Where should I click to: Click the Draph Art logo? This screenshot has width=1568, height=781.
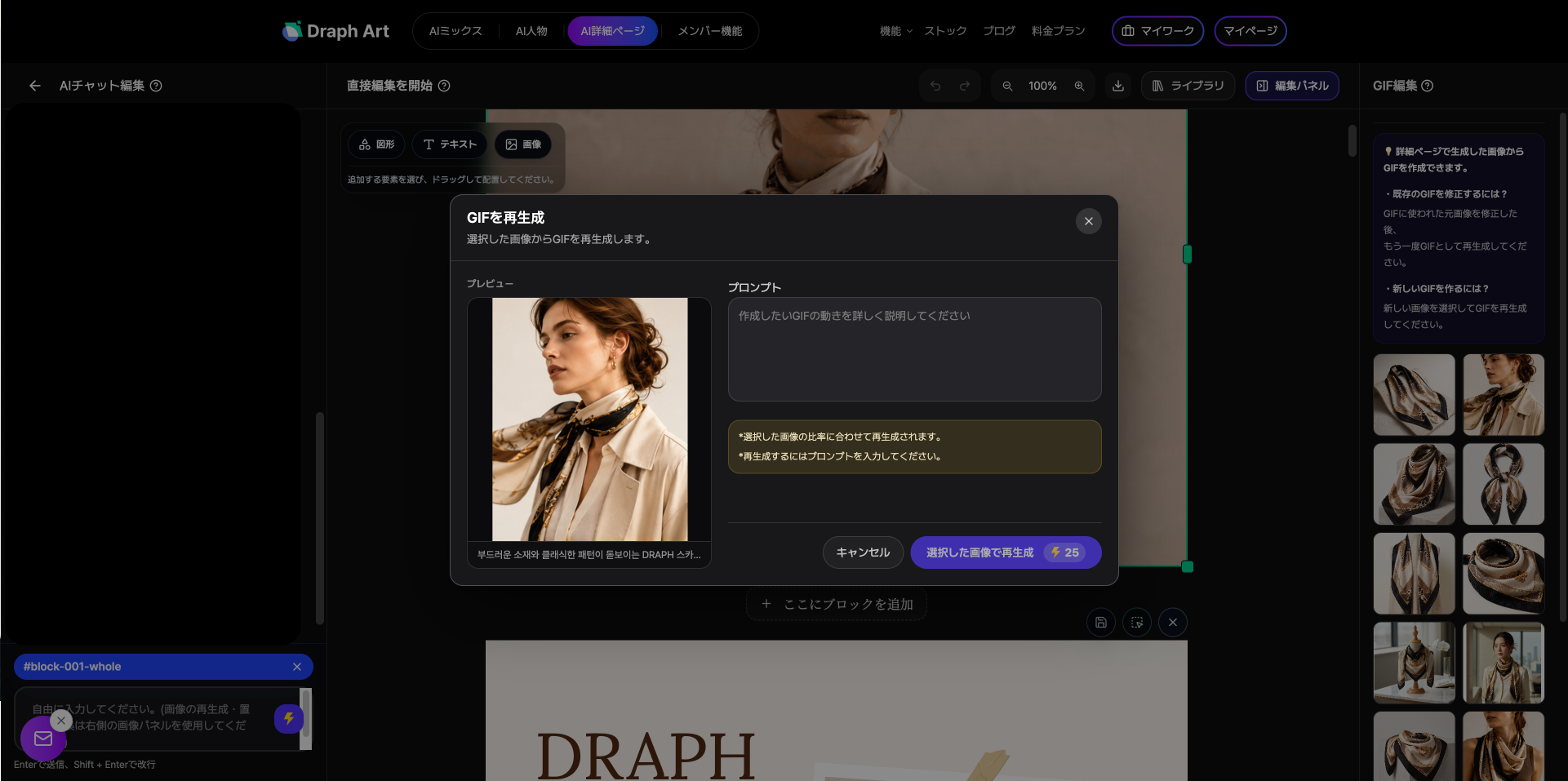point(335,31)
